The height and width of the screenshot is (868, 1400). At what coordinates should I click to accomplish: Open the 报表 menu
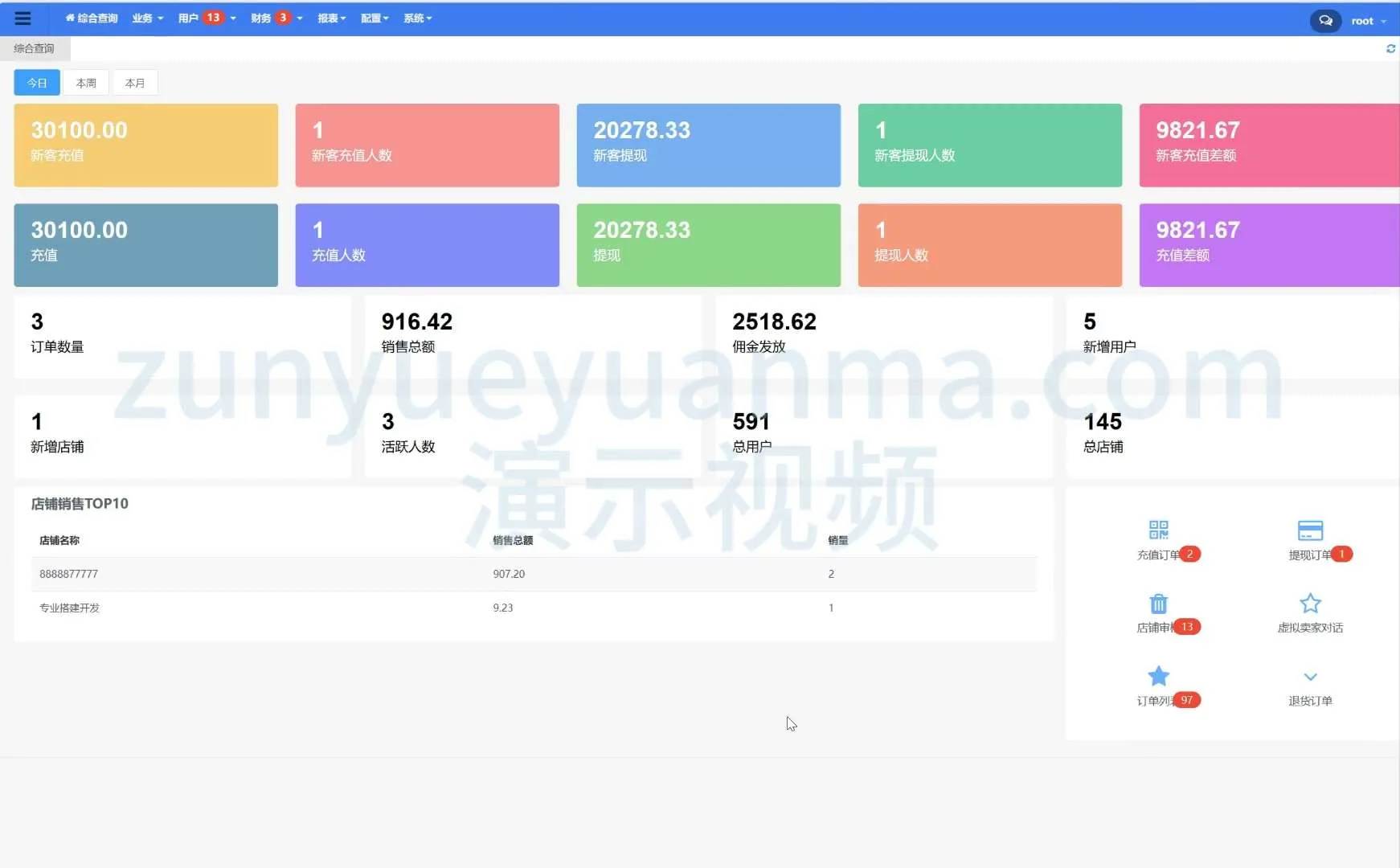click(x=331, y=18)
